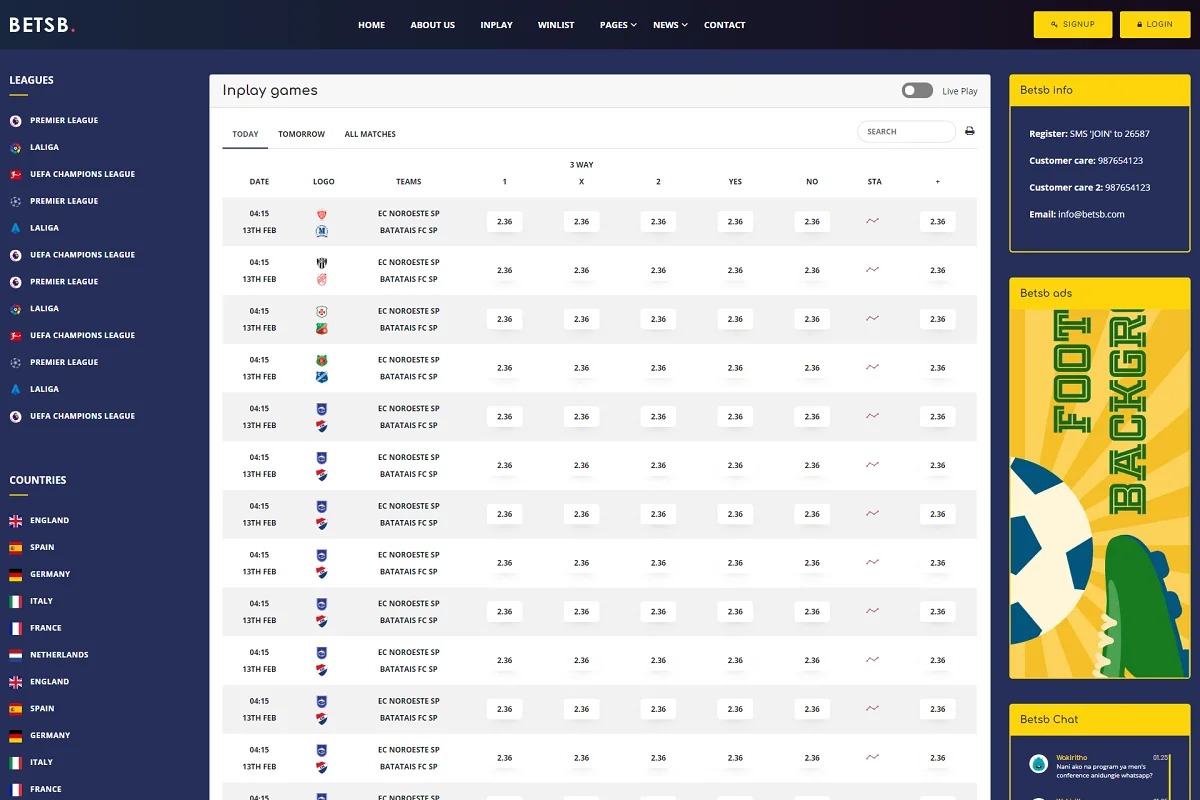The image size is (1200, 800).
Task: Select the first row's draw X odds 2.36
Action: 581,222
